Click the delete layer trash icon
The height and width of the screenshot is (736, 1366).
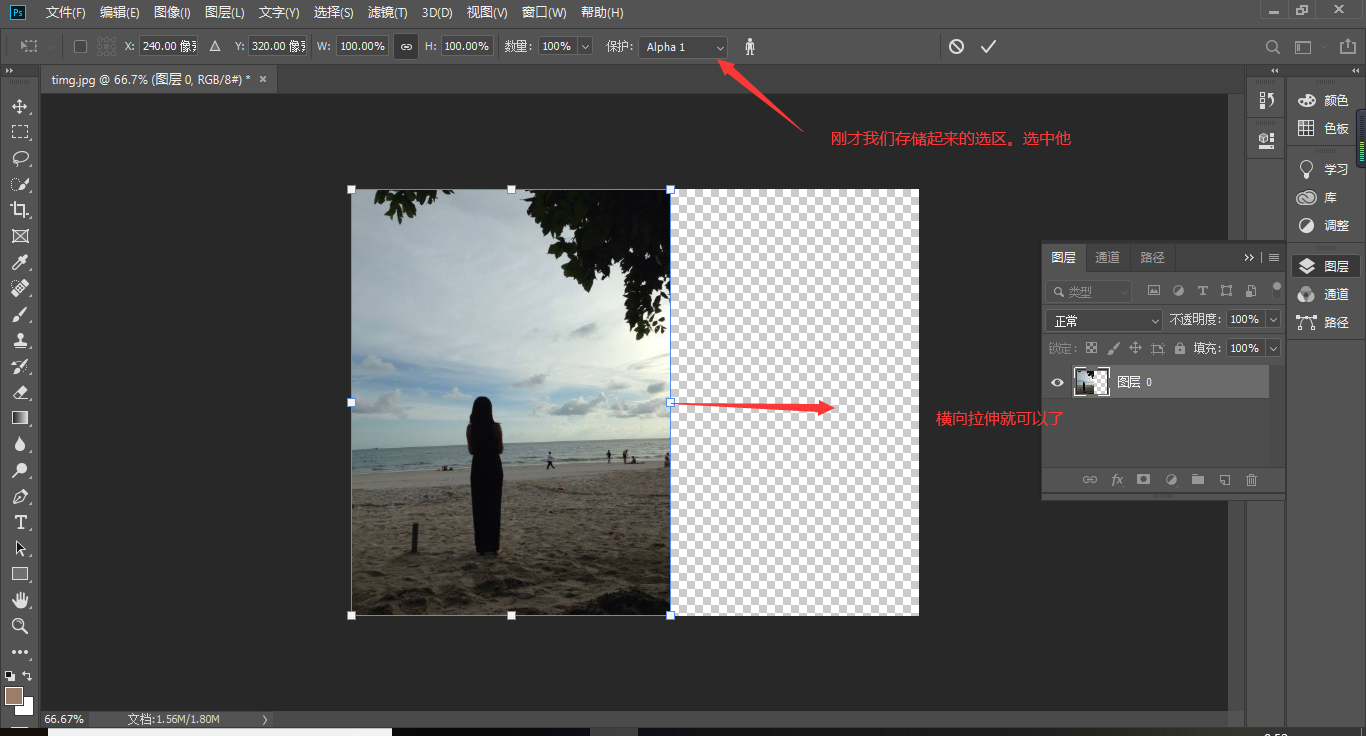(x=1251, y=480)
